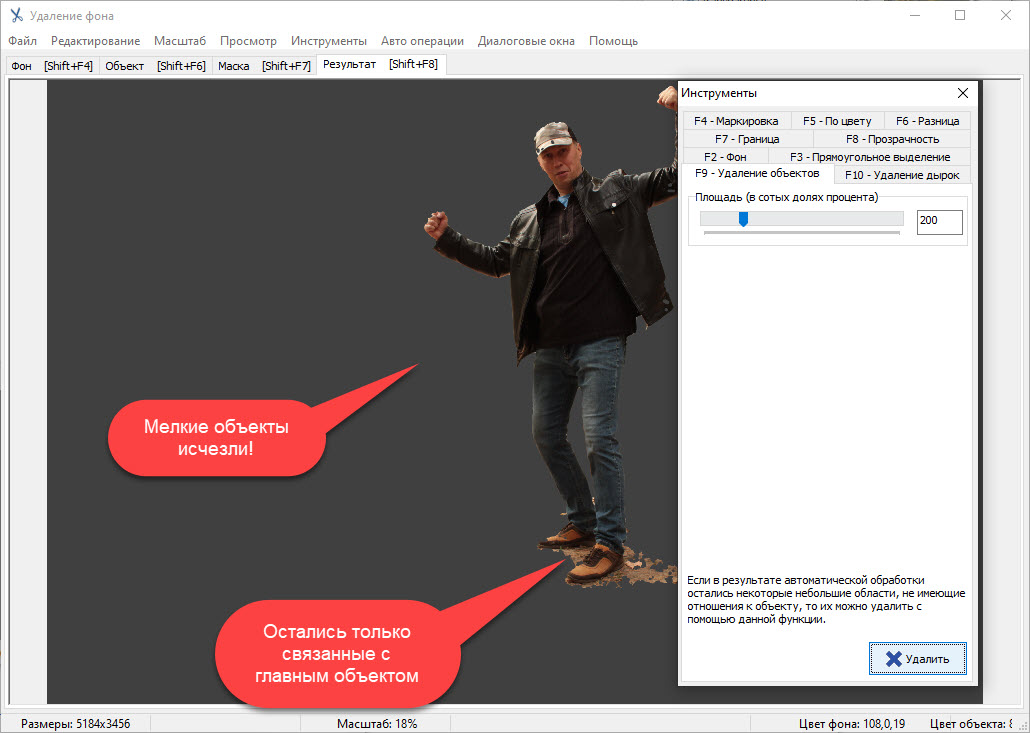Open the Масштаб menu
The height and width of the screenshot is (733, 1030).
(x=180, y=41)
